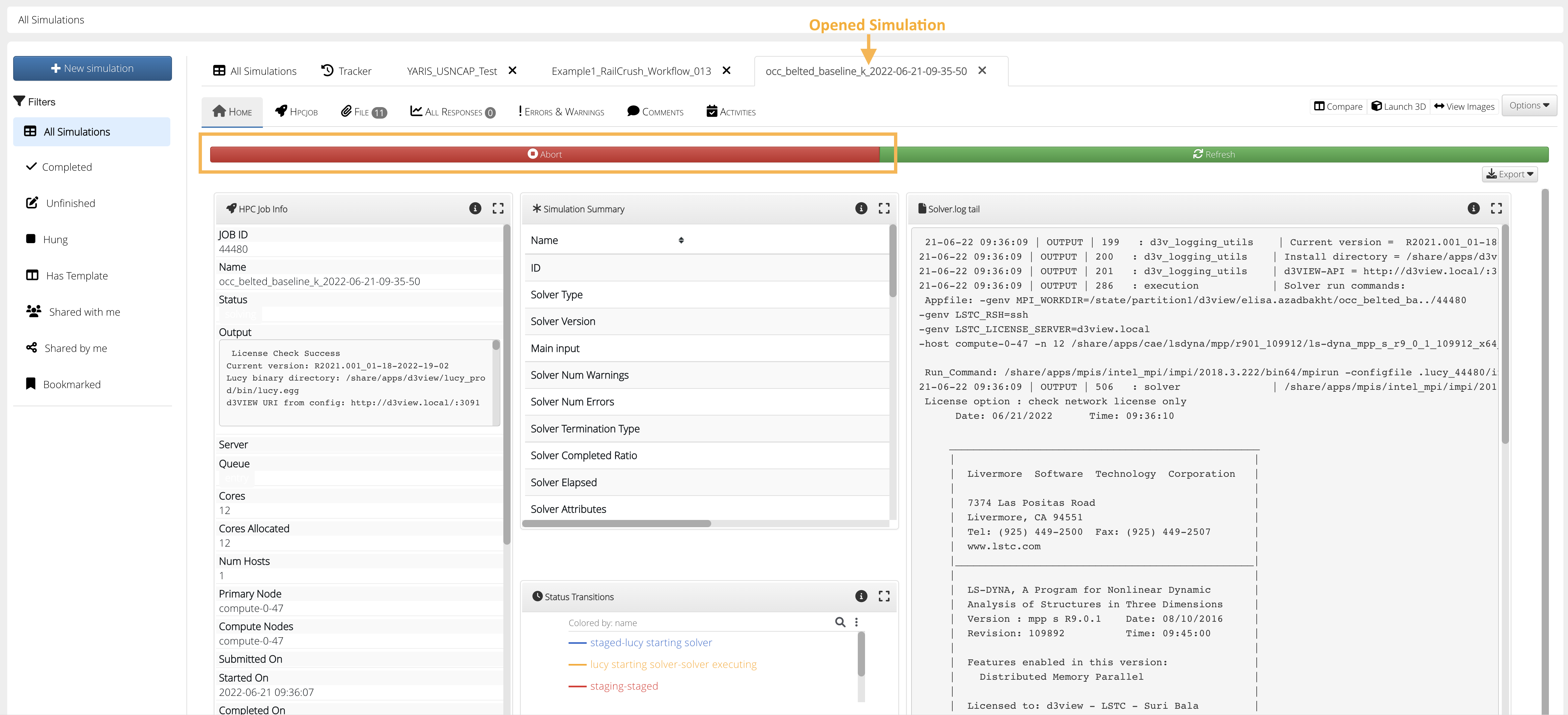Switch to the All Simulations top tab
Image resolution: width=1568 pixels, height=715 pixels.
point(254,71)
